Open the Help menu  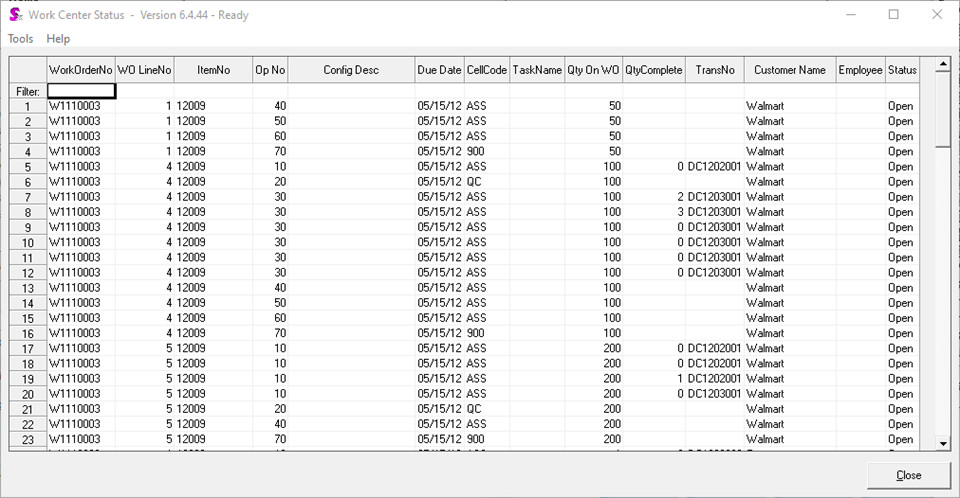59,39
